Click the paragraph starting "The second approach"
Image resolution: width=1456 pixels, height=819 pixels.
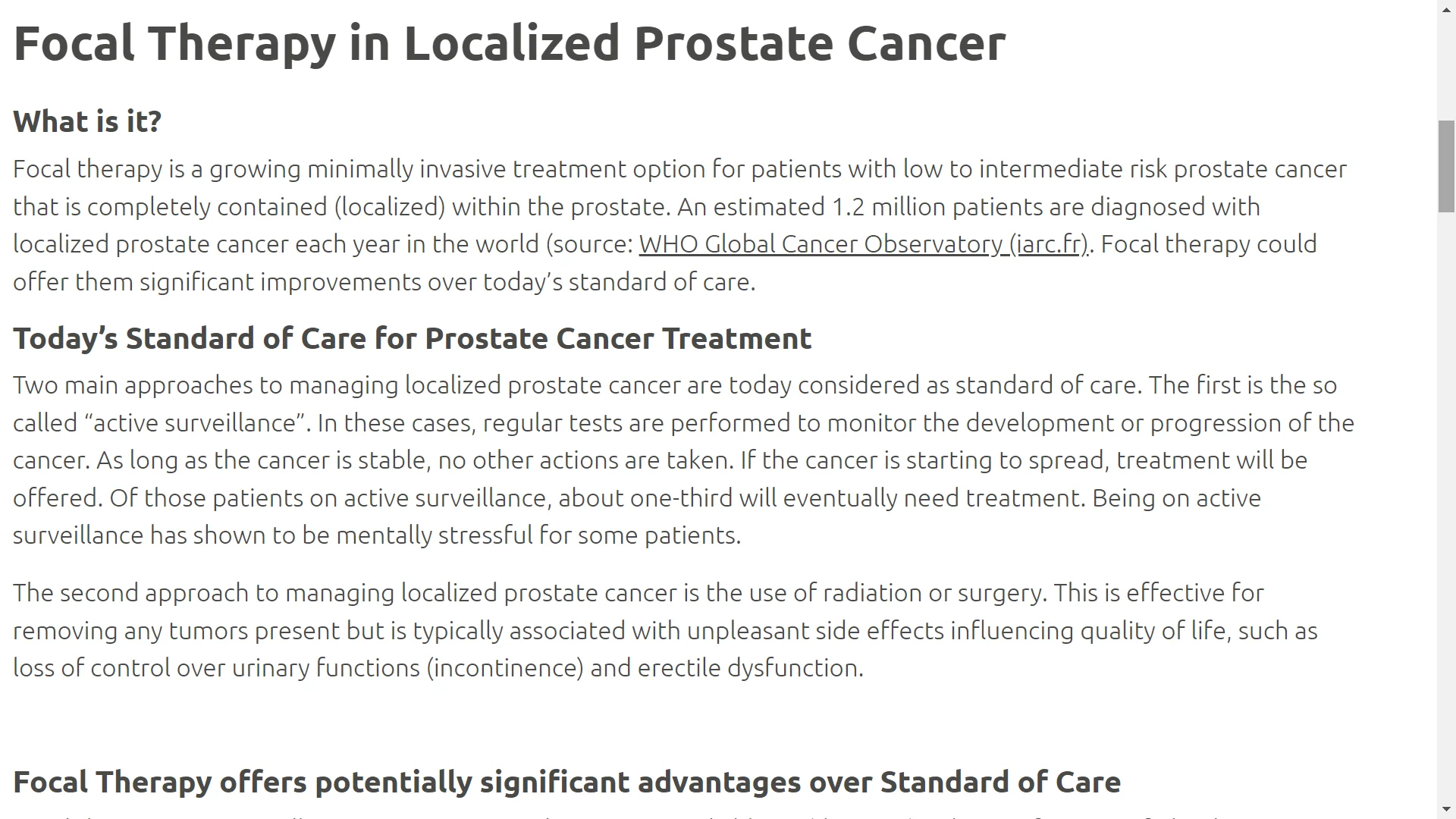[665, 630]
